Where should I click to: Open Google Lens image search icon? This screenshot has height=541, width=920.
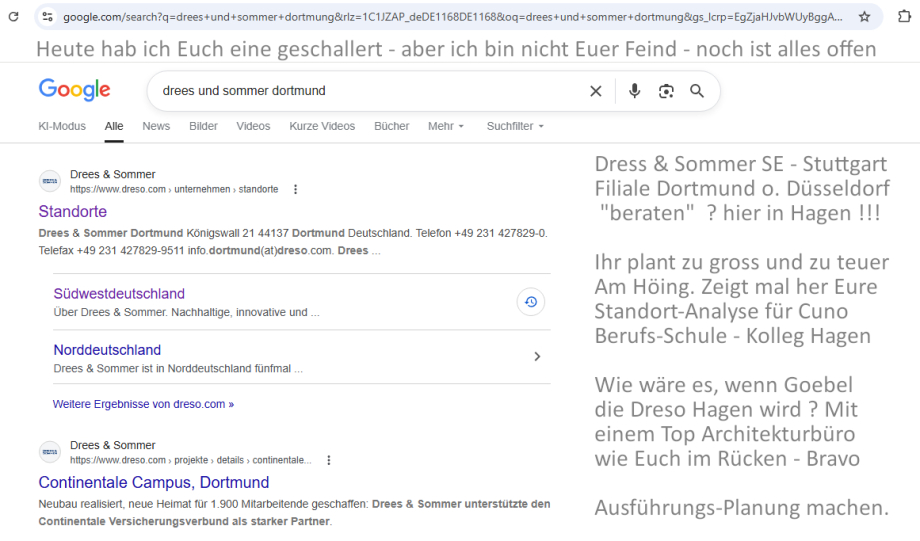(666, 91)
